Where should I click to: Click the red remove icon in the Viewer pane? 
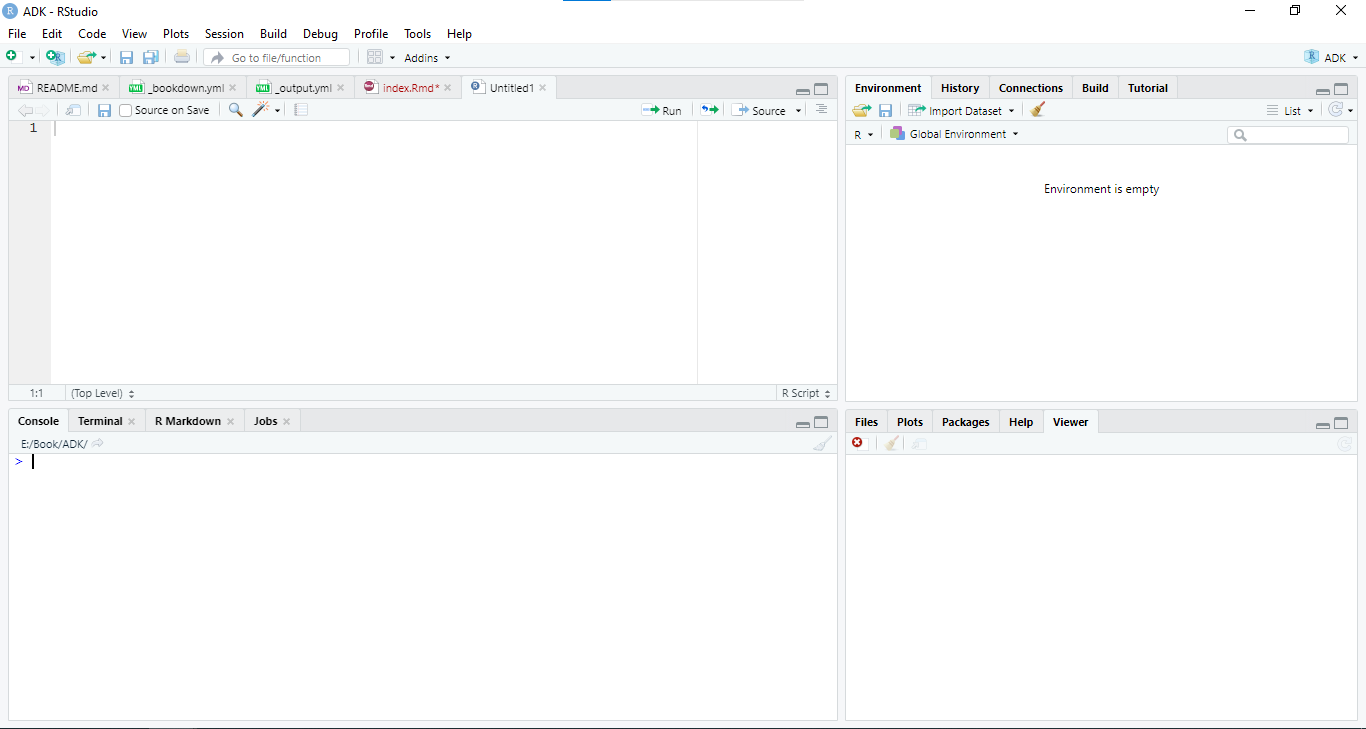point(857,443)
